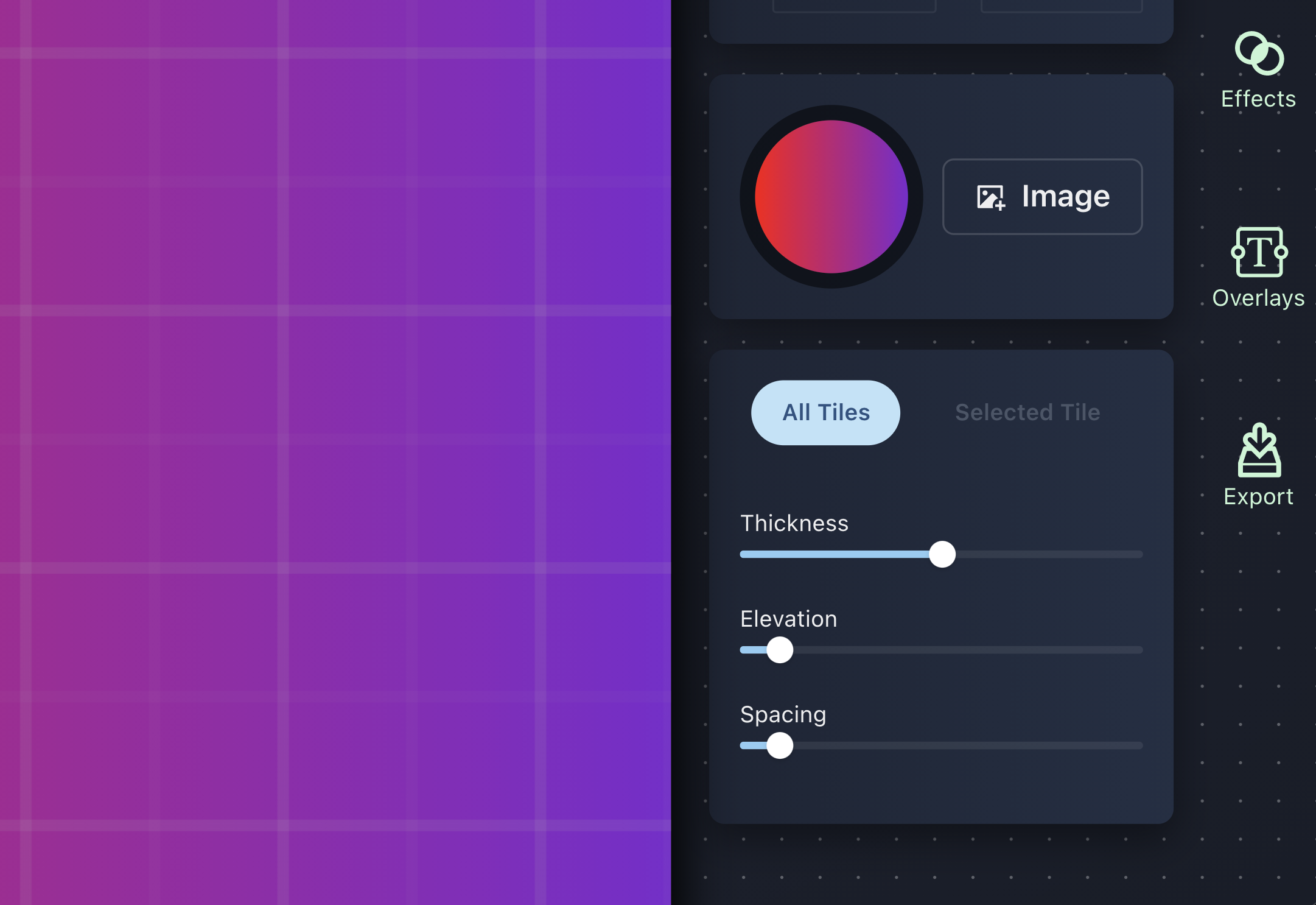Open the Overlays text icon
This screenshot has width=1316, height=905.
[x=1259, y=252]
